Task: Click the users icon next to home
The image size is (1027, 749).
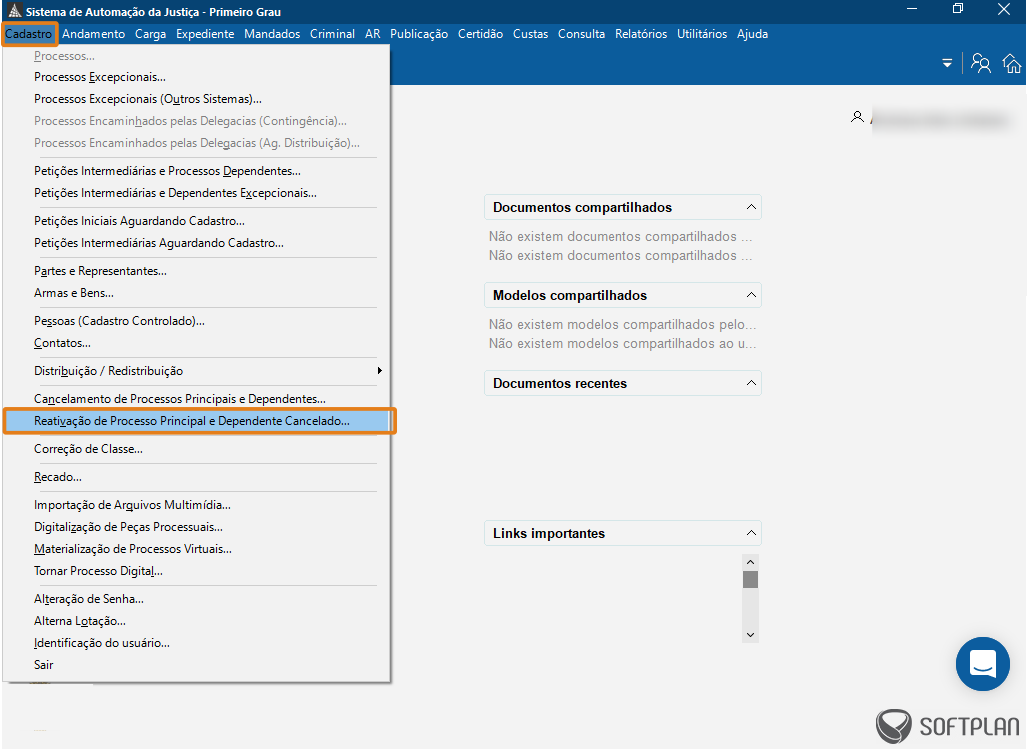Action: (981, 64)
